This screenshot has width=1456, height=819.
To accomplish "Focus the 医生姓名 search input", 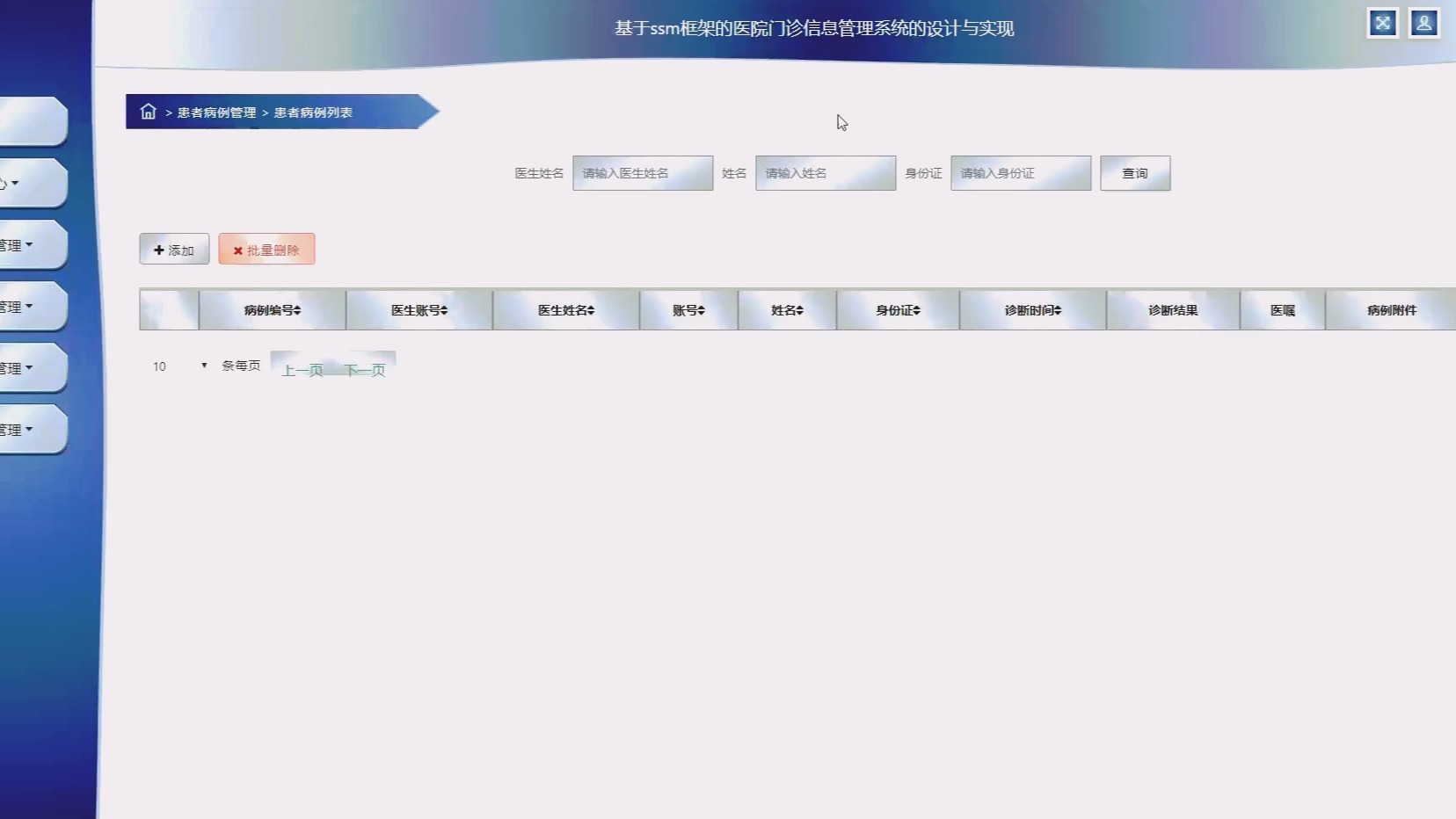I will point(643,173).
